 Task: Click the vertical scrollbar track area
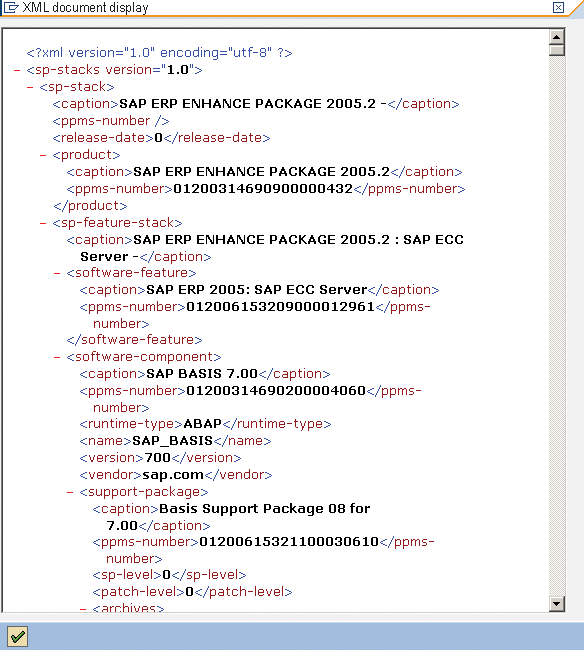point(557,327)
